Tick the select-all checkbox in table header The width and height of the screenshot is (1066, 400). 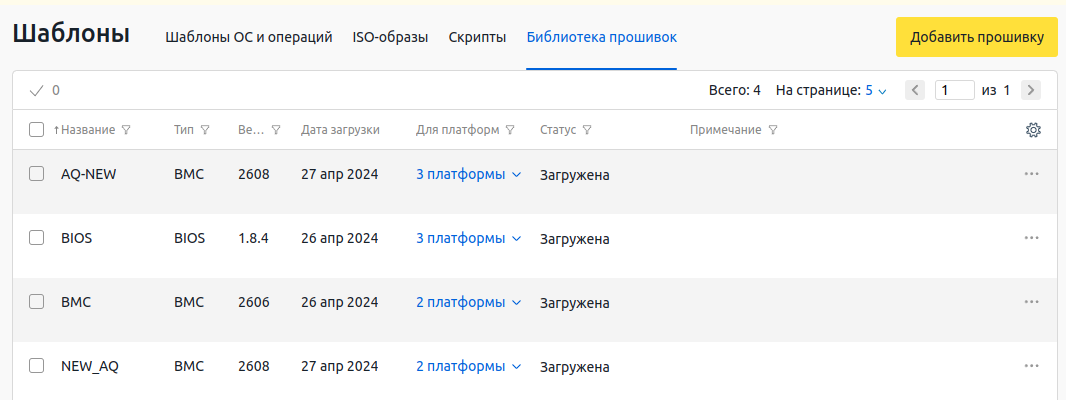coord(37,130)
